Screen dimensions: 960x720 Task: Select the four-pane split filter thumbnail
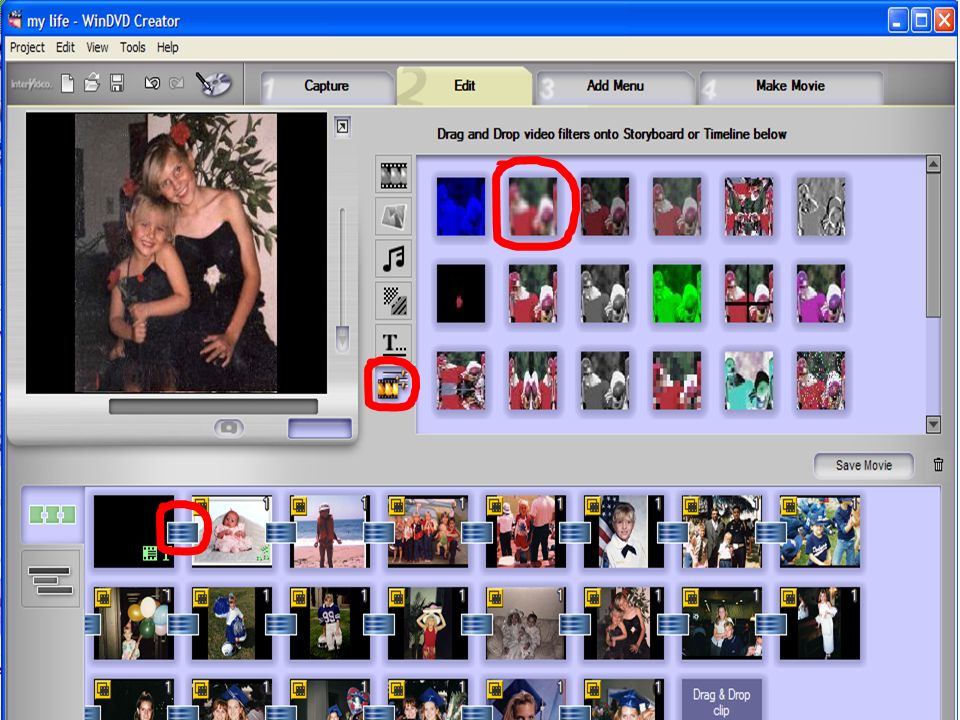(x=748, y=293)
